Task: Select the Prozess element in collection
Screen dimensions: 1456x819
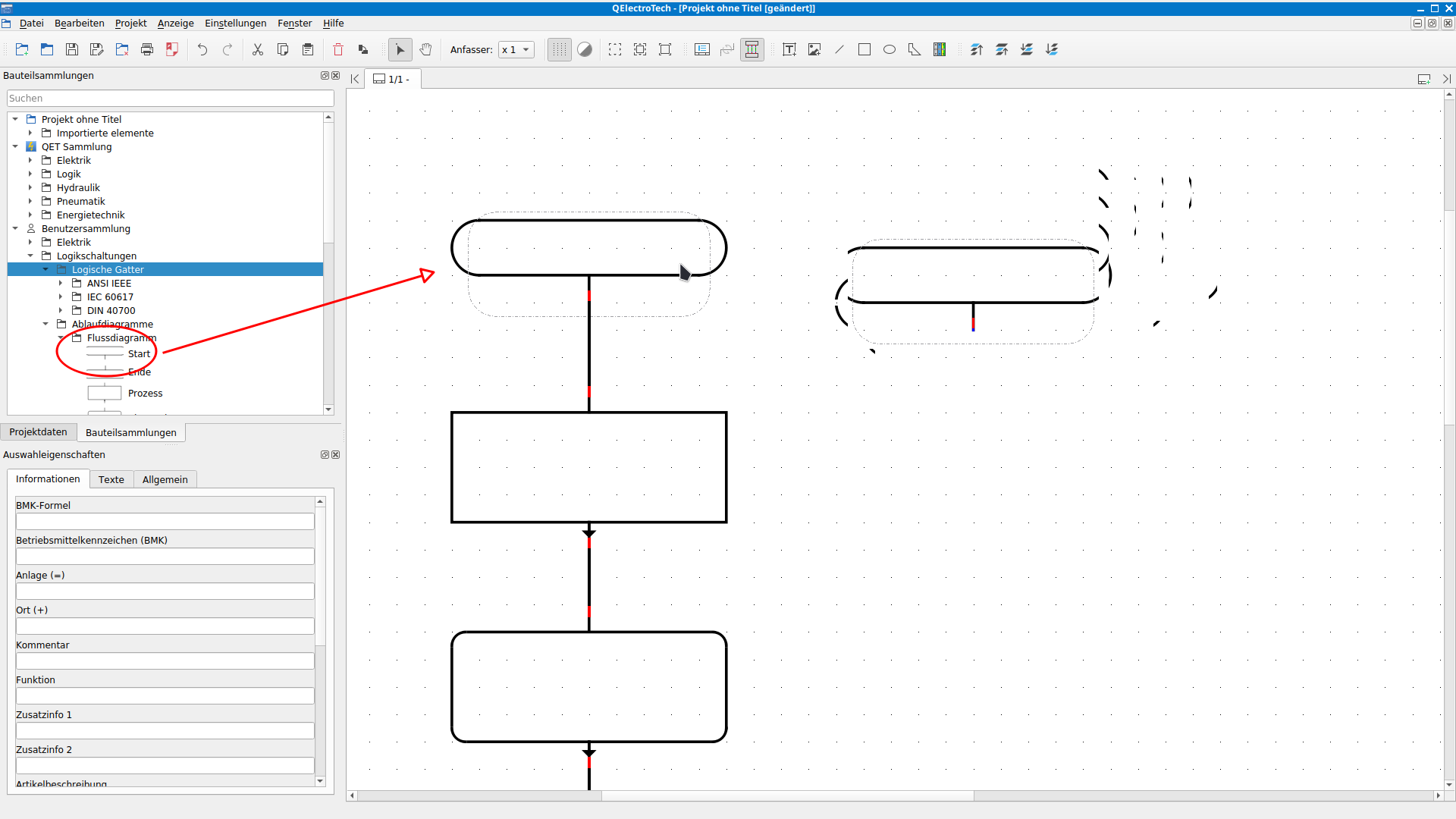Action: [145, 394]
